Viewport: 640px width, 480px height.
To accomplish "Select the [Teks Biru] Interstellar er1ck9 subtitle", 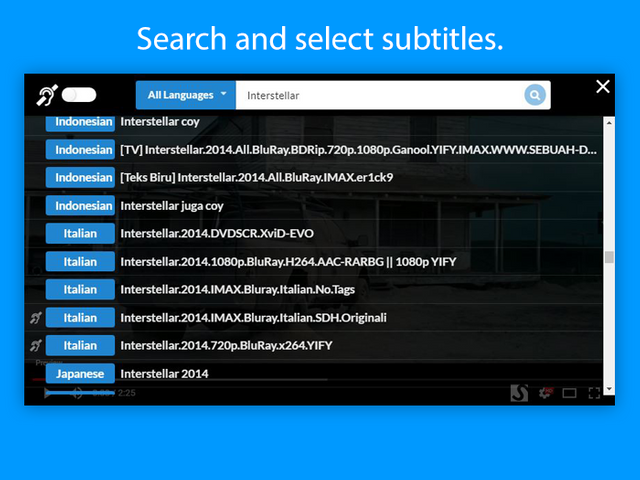I will [256, 178].
